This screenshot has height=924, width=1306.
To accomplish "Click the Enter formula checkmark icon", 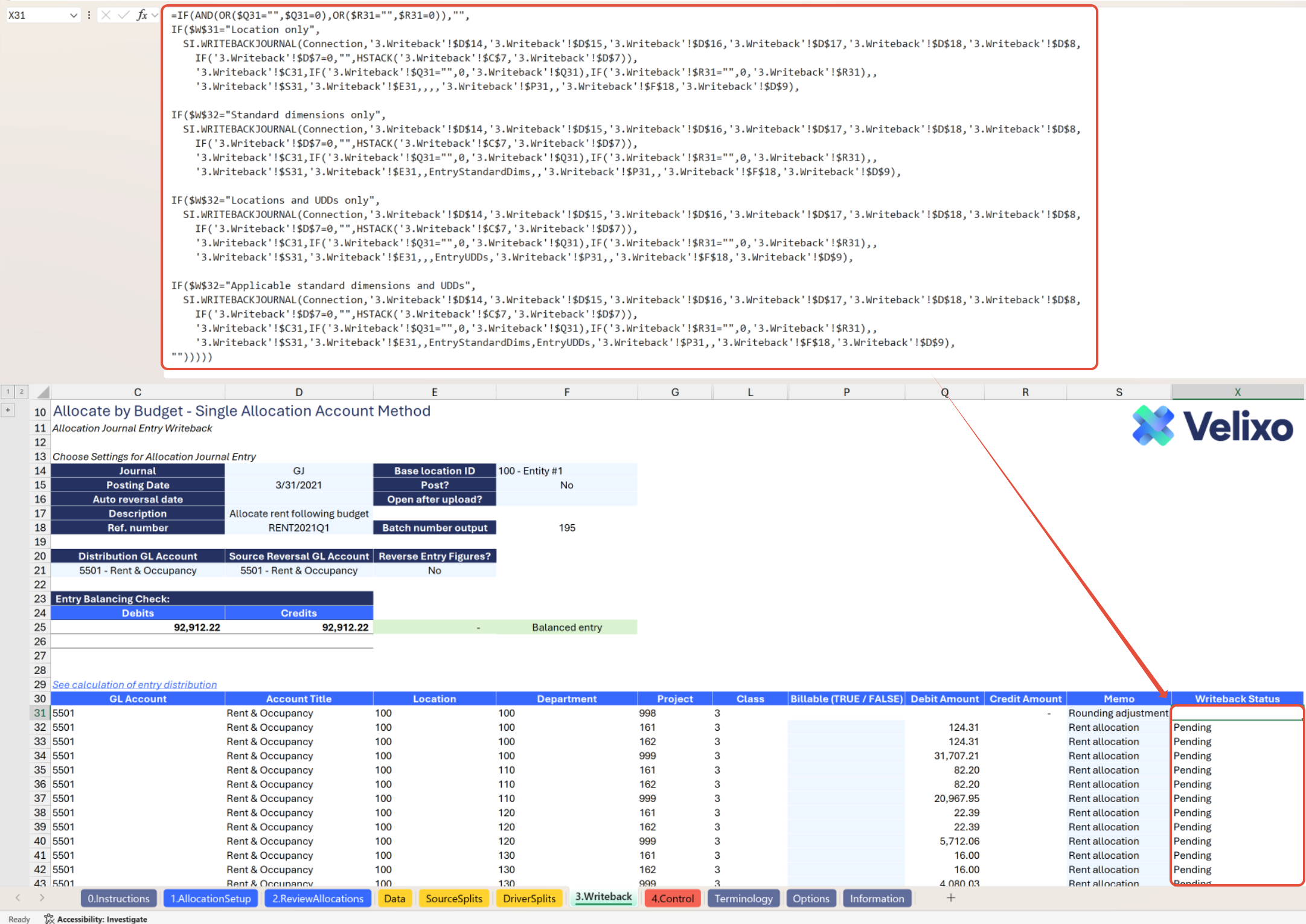I will (x=124, y=15).
